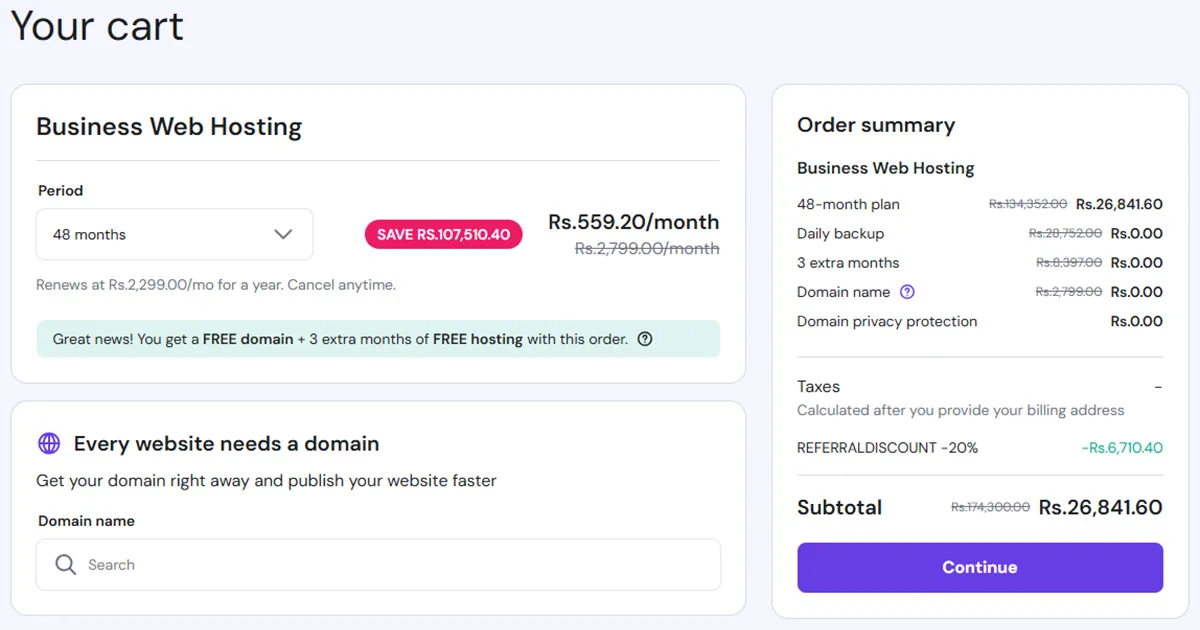Viewport: 1200px width, 630px height.
Task: Click the globe icon beside domain heading
Action: [48, 443]
